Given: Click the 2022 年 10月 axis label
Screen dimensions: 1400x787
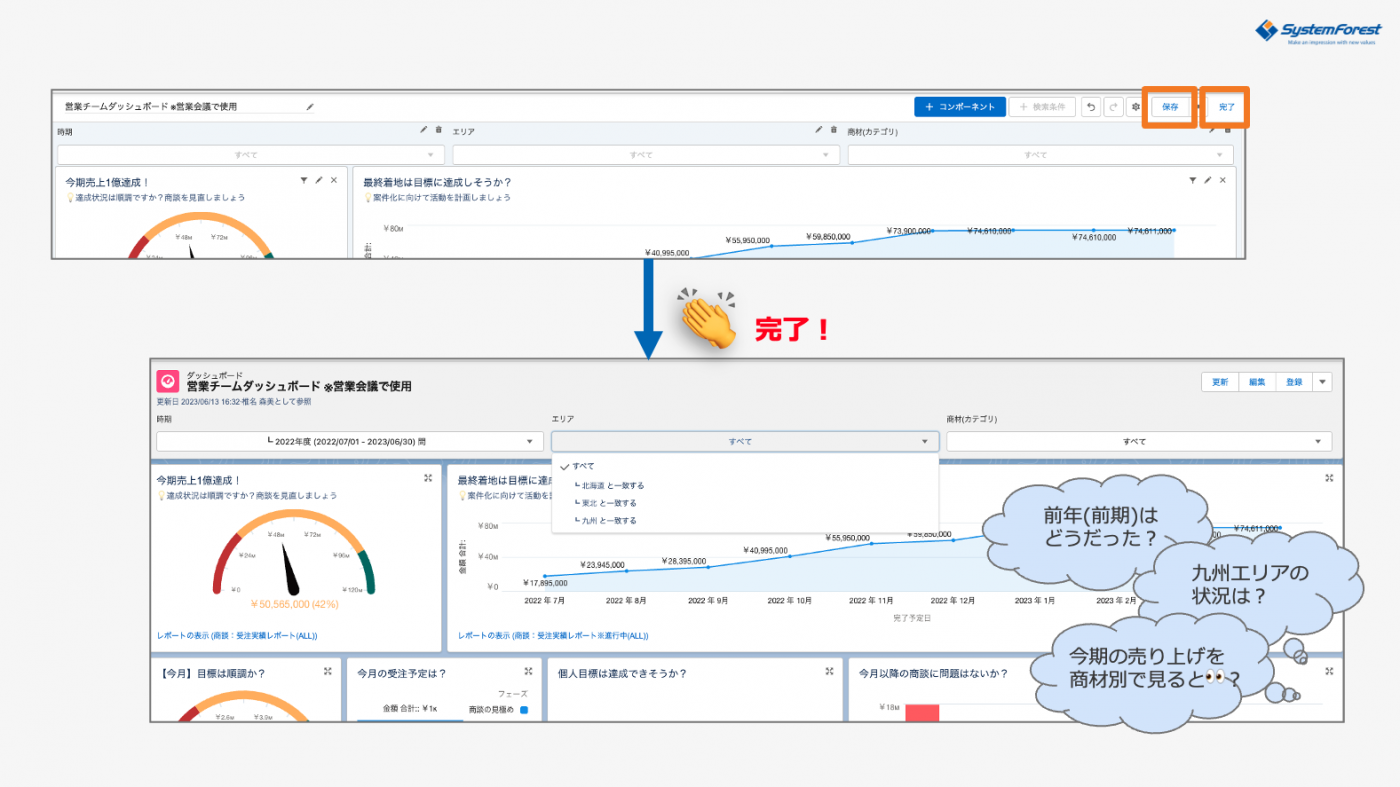Looking at the screenshot, I should tap(791, 602).
